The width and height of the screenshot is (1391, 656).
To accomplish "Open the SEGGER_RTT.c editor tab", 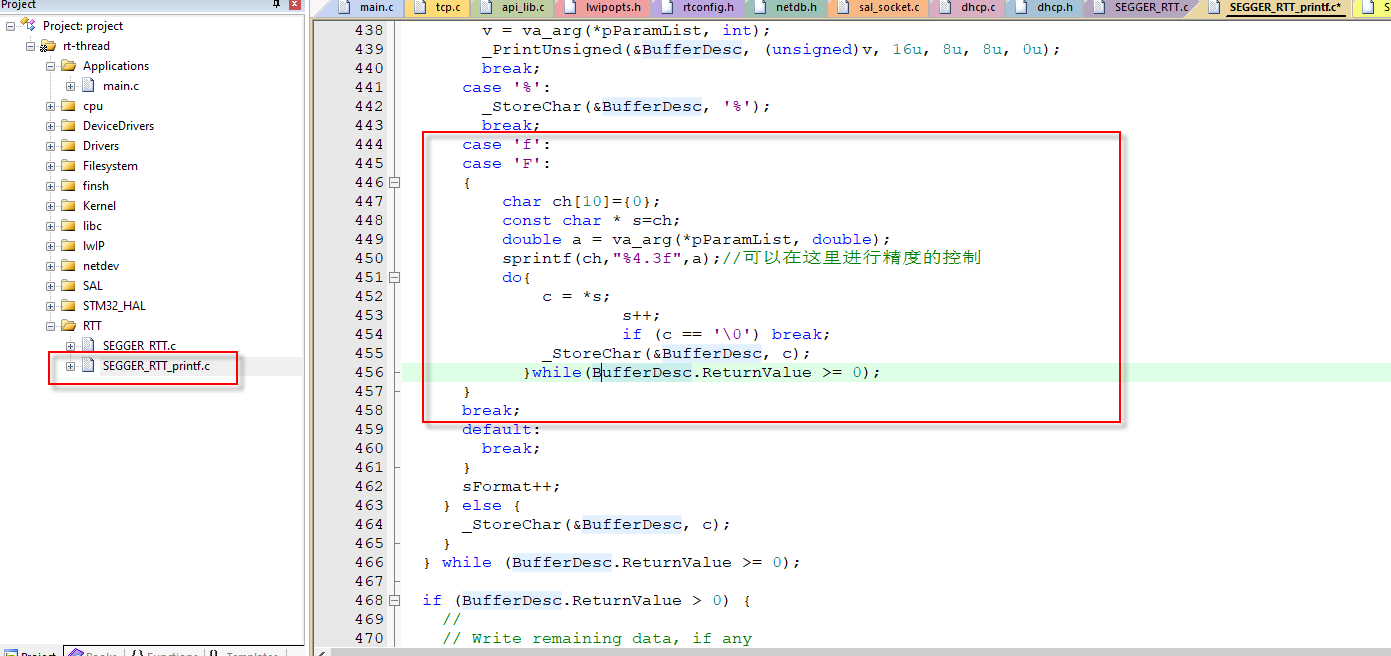I will pyautogui.click(x=1140, y=8).
